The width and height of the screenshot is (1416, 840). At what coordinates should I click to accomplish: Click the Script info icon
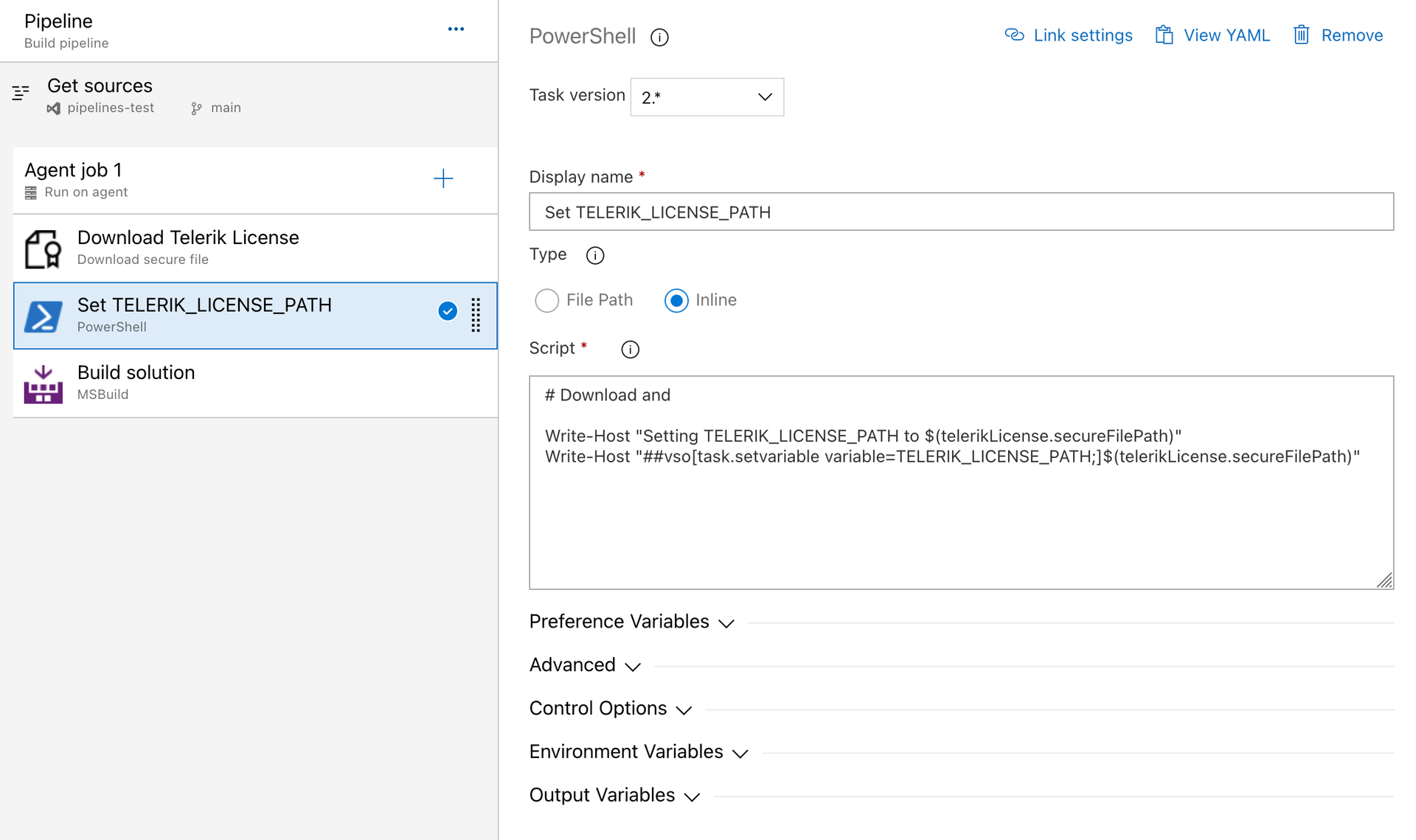(629, 349)
